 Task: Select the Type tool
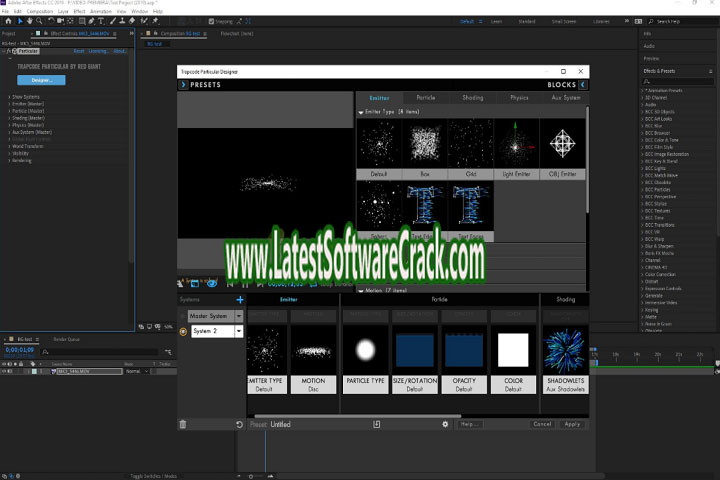pyautogui.click(x=101, y=21)
